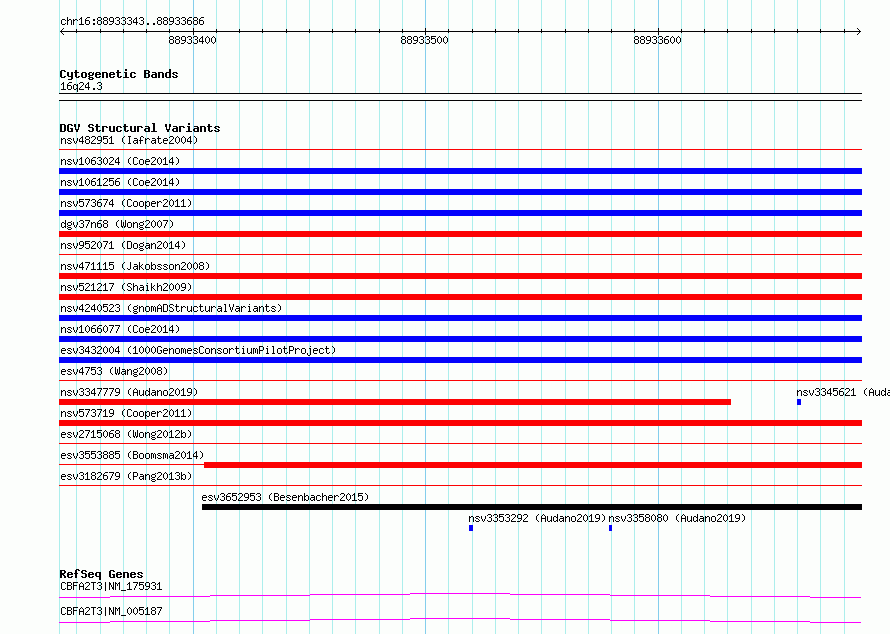Open esv3432004 (1000GenomesConsortiumPilotProject) label
Screen dimensions: 890x634
[198, 350]
